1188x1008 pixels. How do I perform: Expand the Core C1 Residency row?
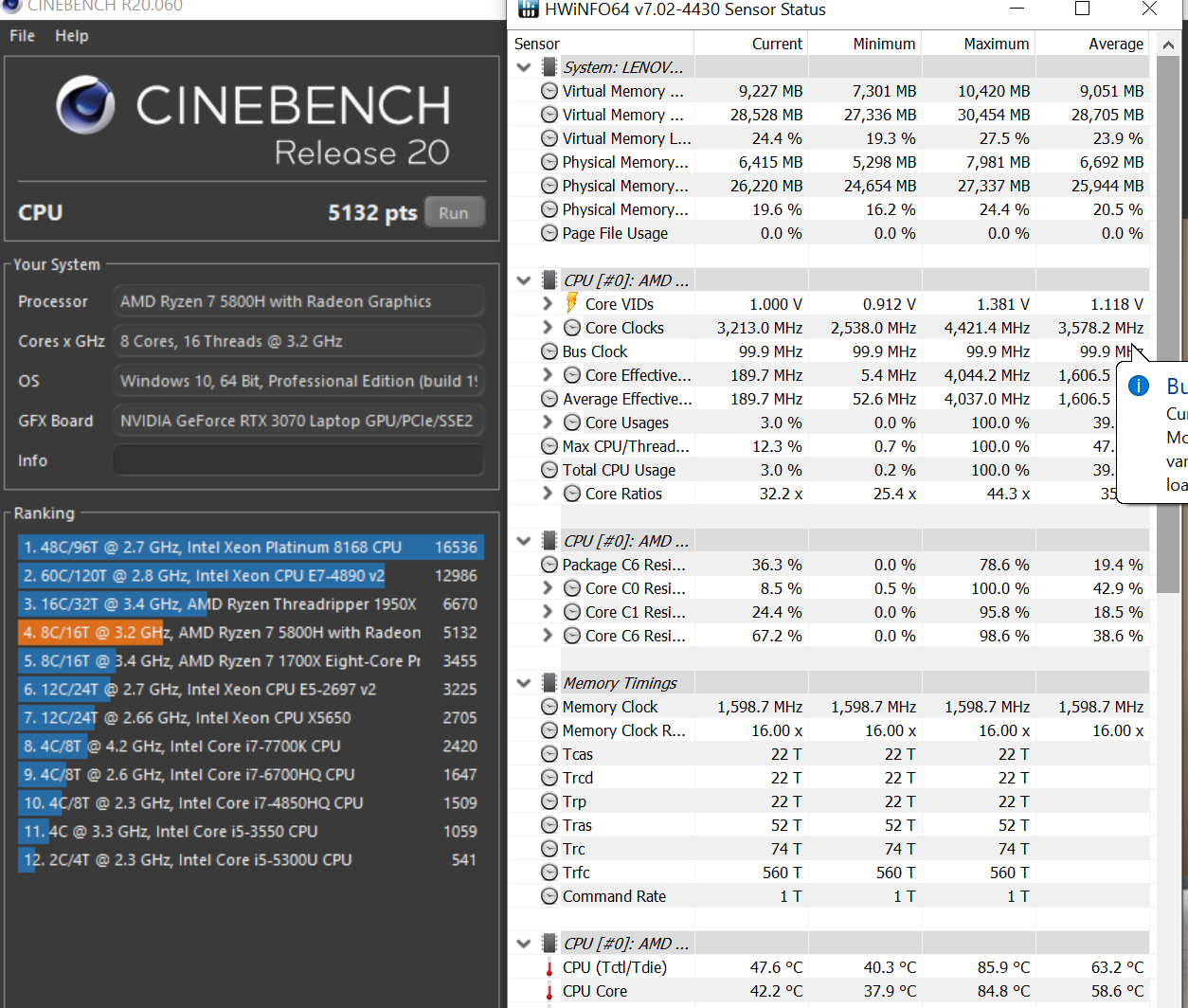(x=548, y=612)
